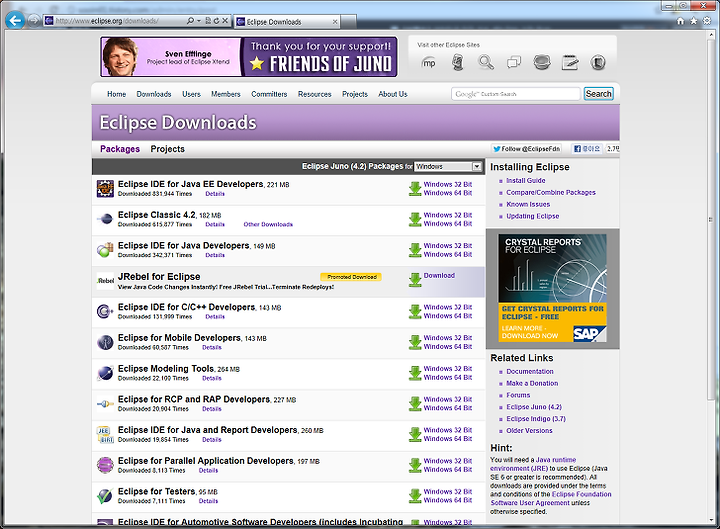Click green download arrow for Eclipse Classic 4.2
This screenshot has height=529, width=720.
(415, 219)
